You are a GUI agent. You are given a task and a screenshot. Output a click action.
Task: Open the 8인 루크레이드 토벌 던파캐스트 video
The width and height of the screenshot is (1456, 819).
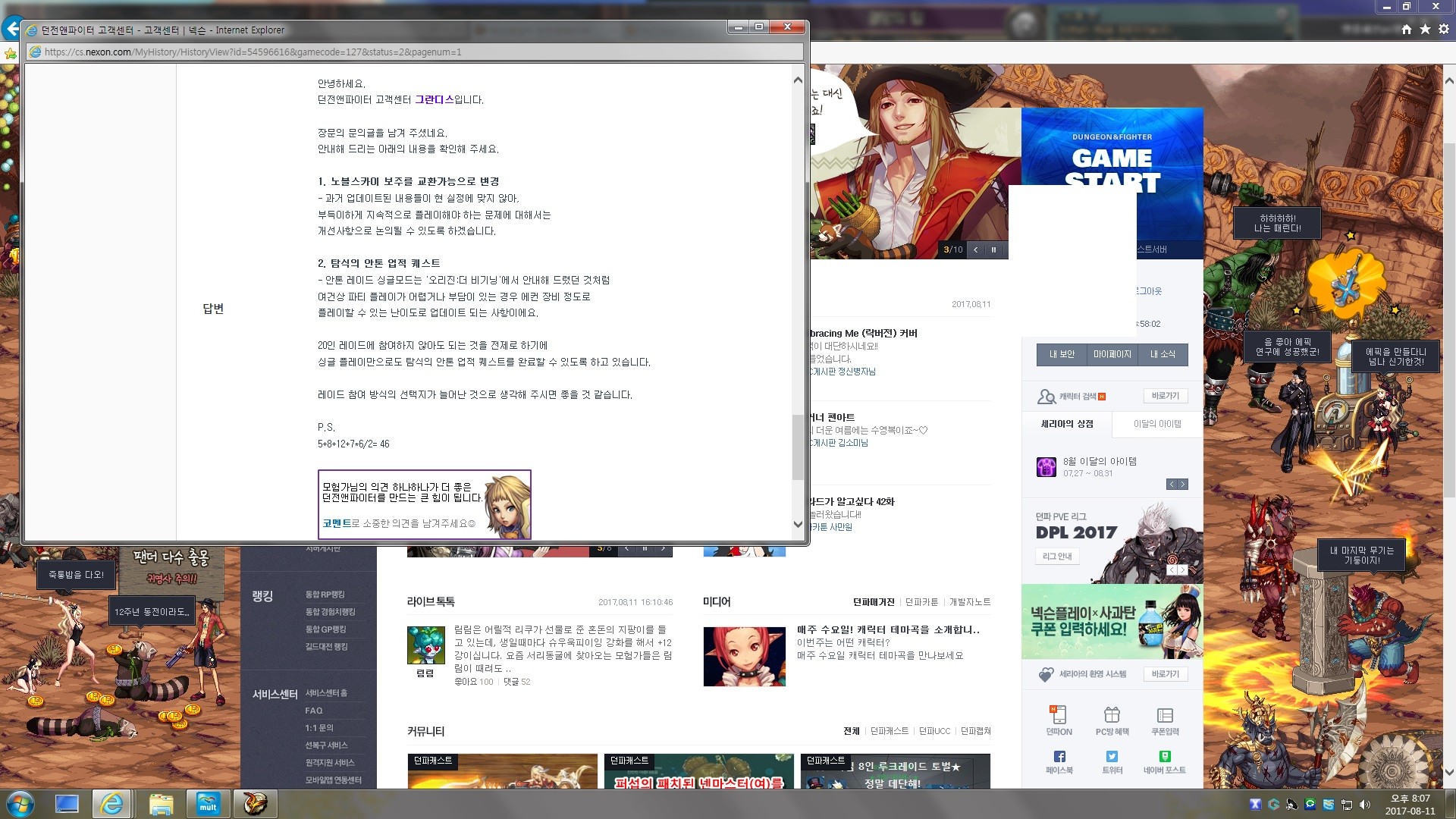pyautogui.click(x=895, y=771)
